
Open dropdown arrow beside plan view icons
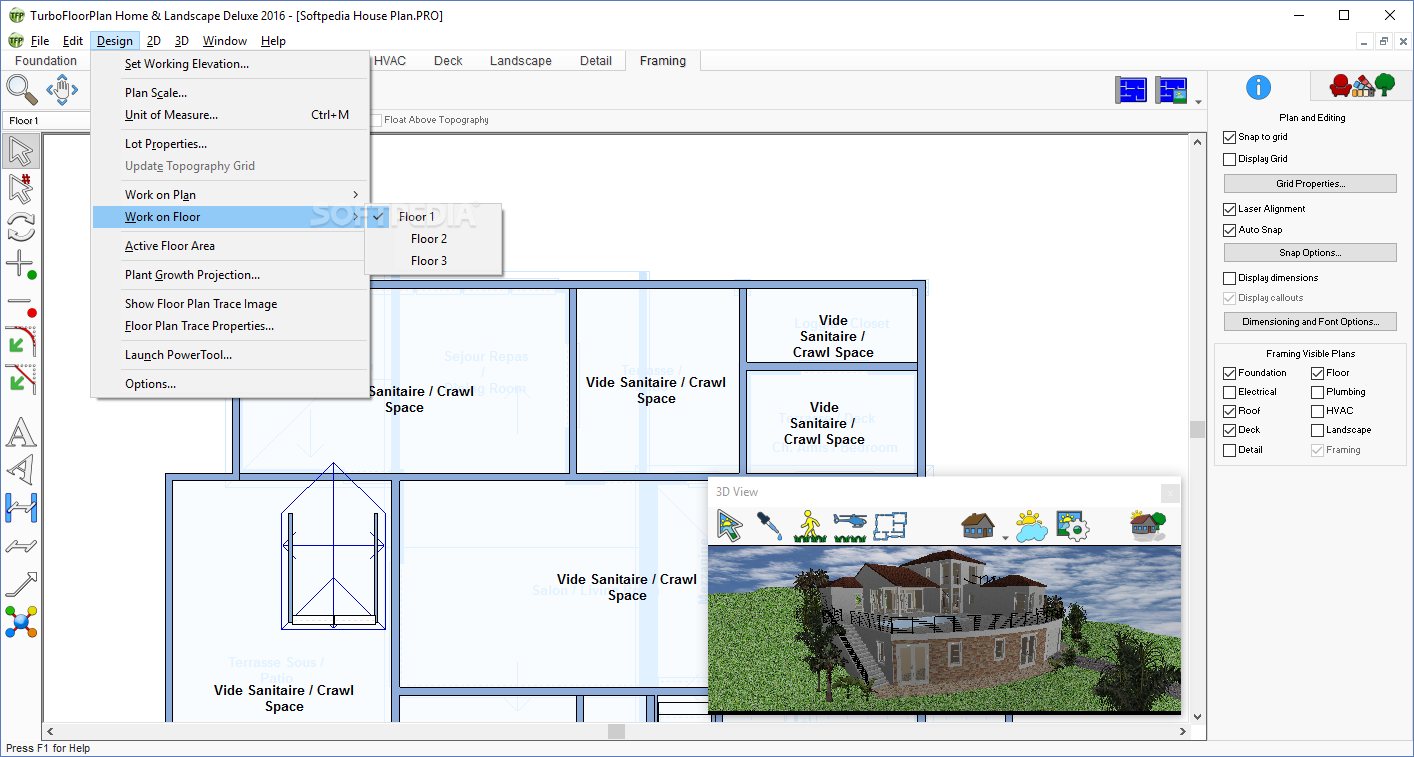point(1198,101)
